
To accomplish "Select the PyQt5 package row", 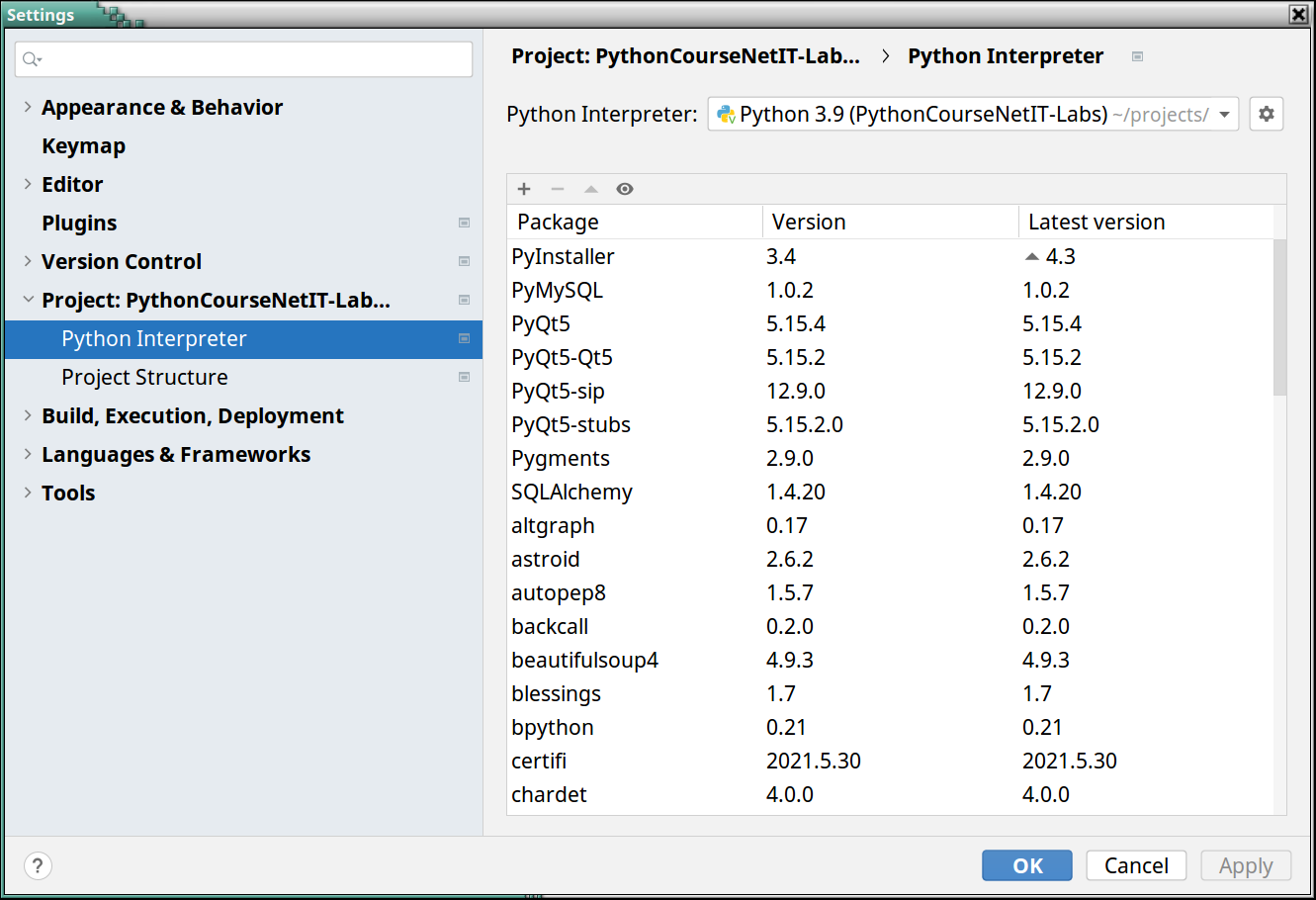I will click(891, 323).
